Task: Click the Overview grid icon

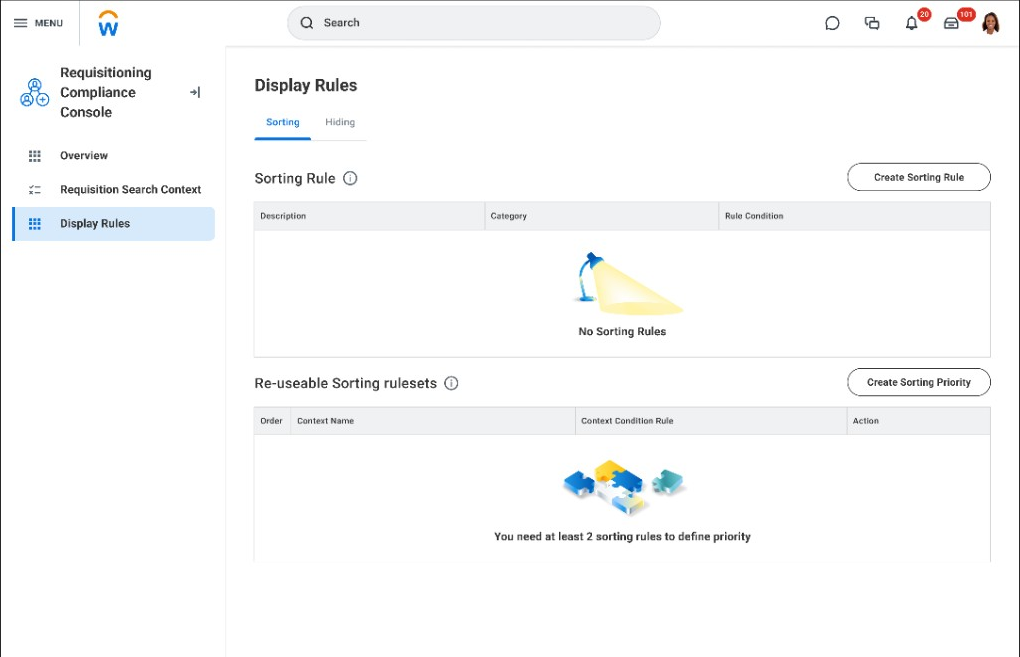Action: (34, 155)
